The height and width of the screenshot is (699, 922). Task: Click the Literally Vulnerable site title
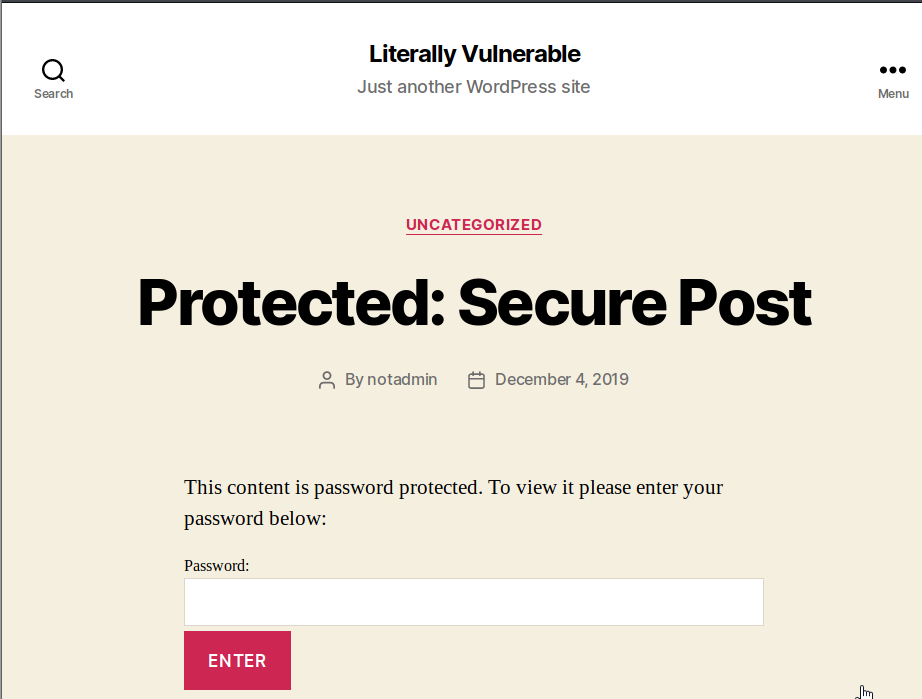(474, 53)
